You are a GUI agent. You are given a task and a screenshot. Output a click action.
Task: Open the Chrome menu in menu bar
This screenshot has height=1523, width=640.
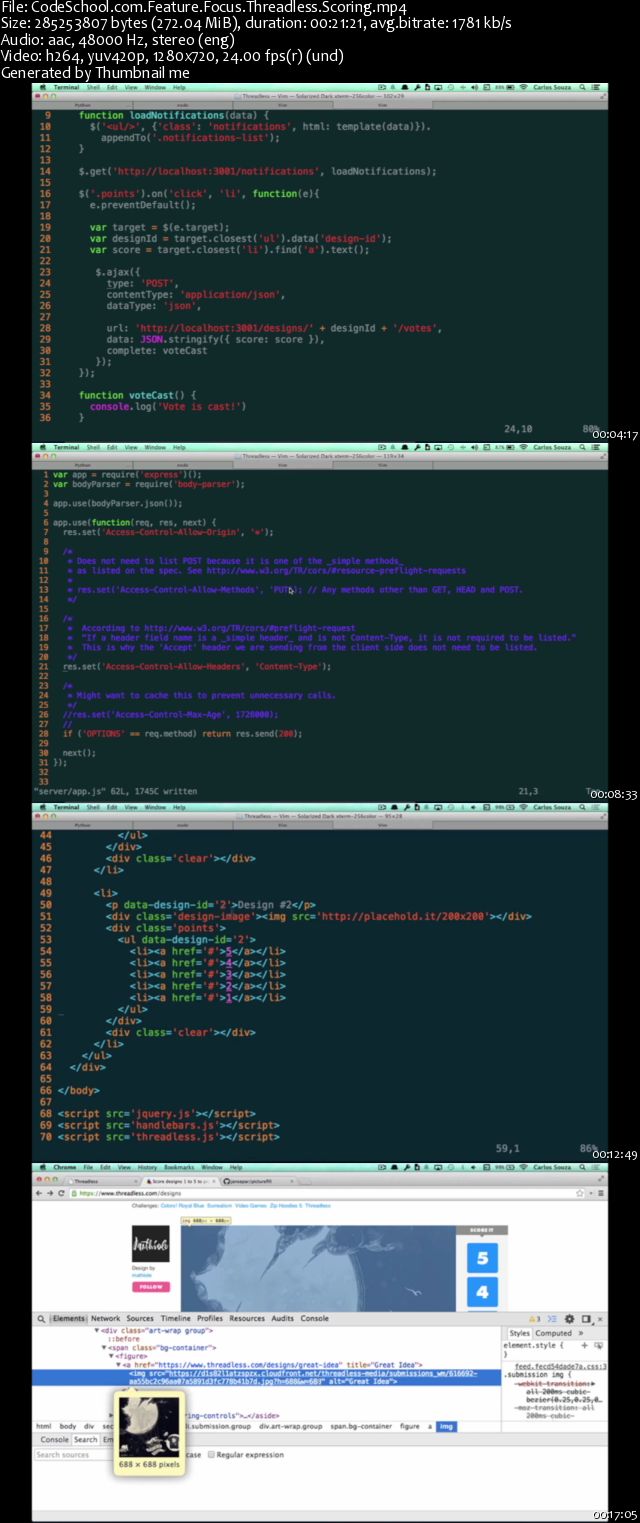(x=65, y=1167)
